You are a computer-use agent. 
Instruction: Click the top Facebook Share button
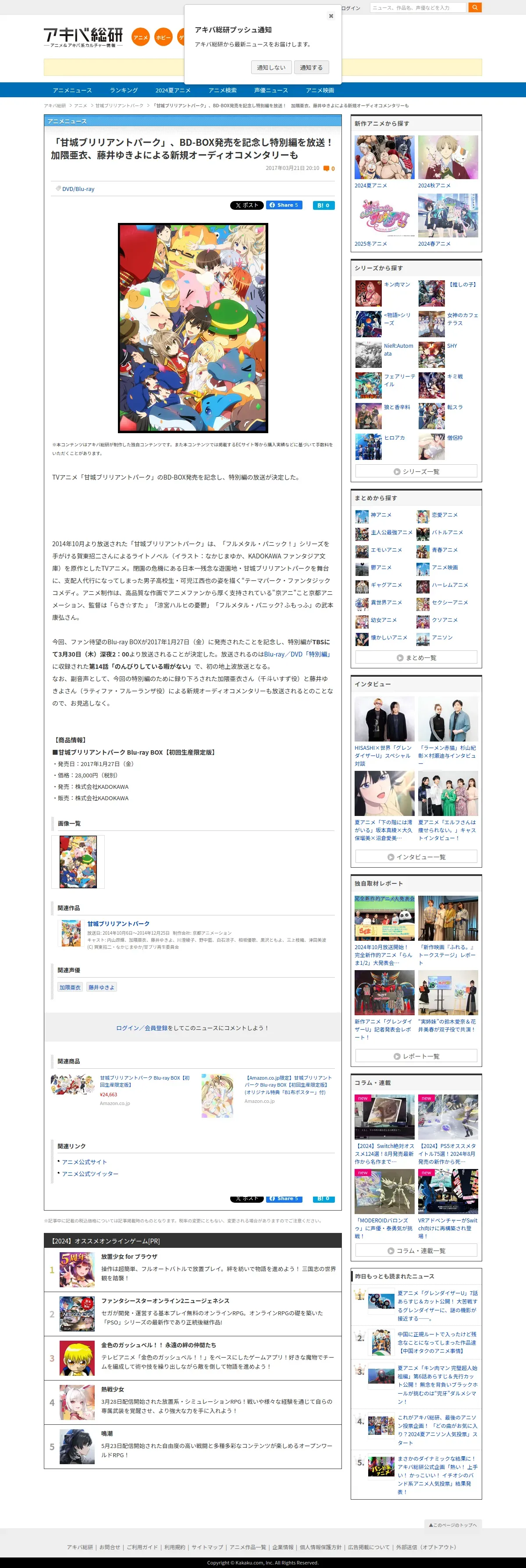tap(284, 205)
